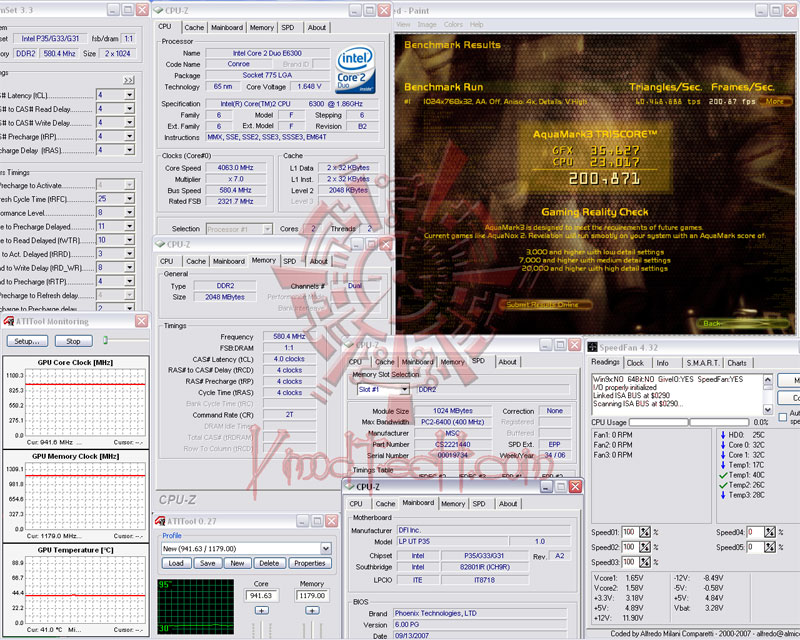
Task: Click the Load profile button
Action: pos(176,563)
